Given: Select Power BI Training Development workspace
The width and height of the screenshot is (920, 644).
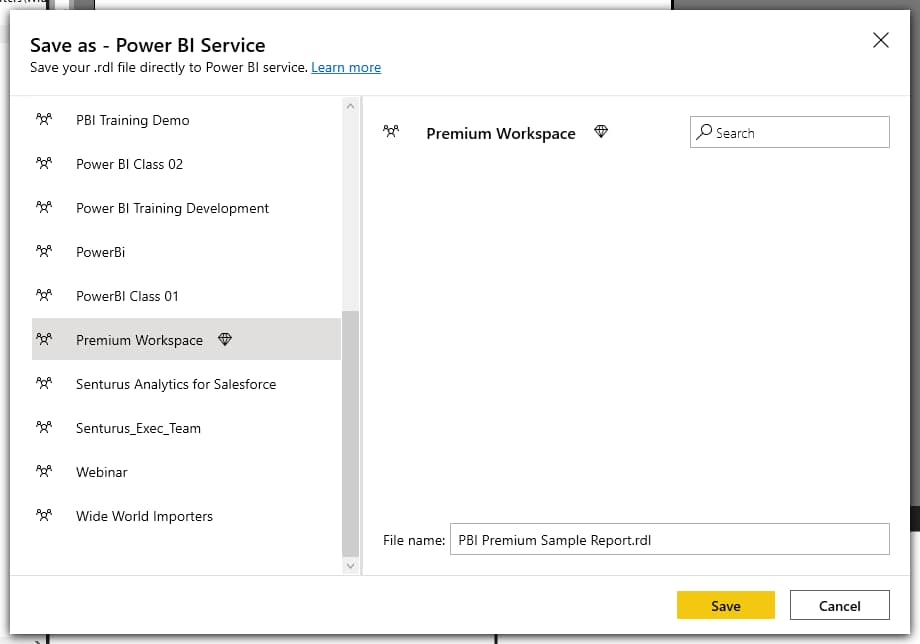Looking at the screenshot, I should 172,208.
